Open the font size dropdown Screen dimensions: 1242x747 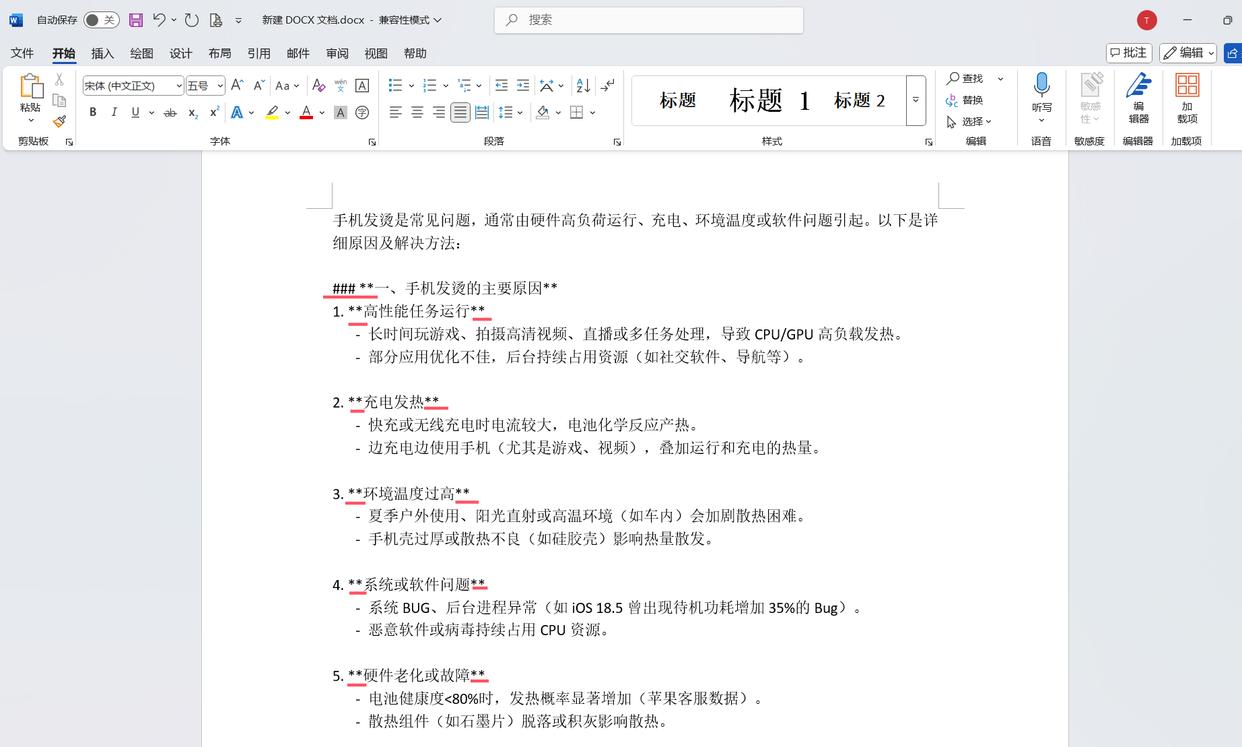(220, 86)
